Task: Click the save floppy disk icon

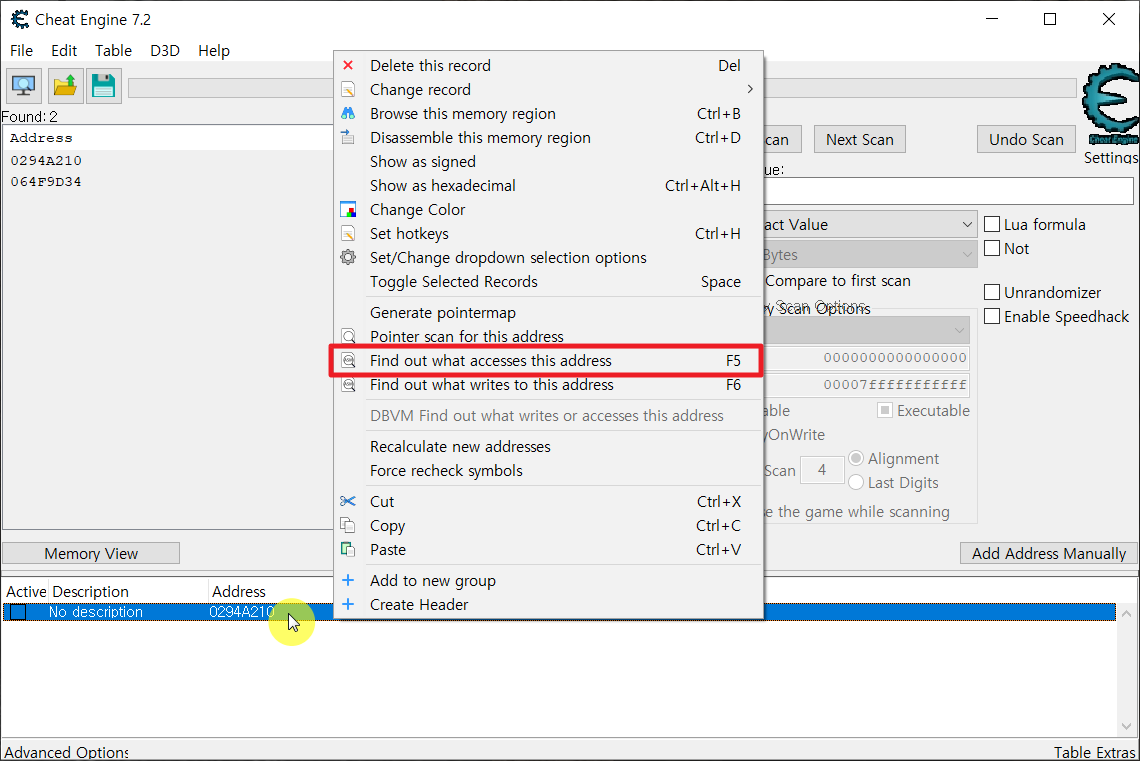Action: (x=103, y=86)
